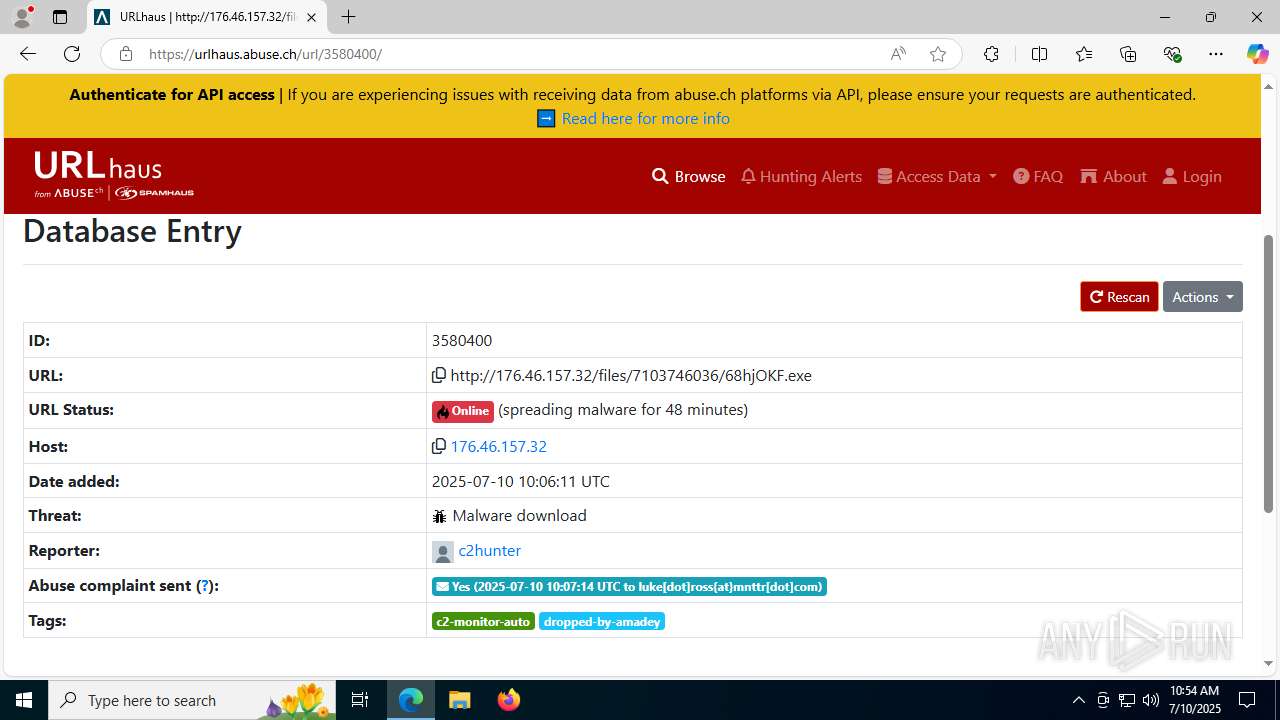Image resolution: width=1280 pixels, height=720 pixels.
Task: Select the ID value 3580400
Action: (462, 340)
